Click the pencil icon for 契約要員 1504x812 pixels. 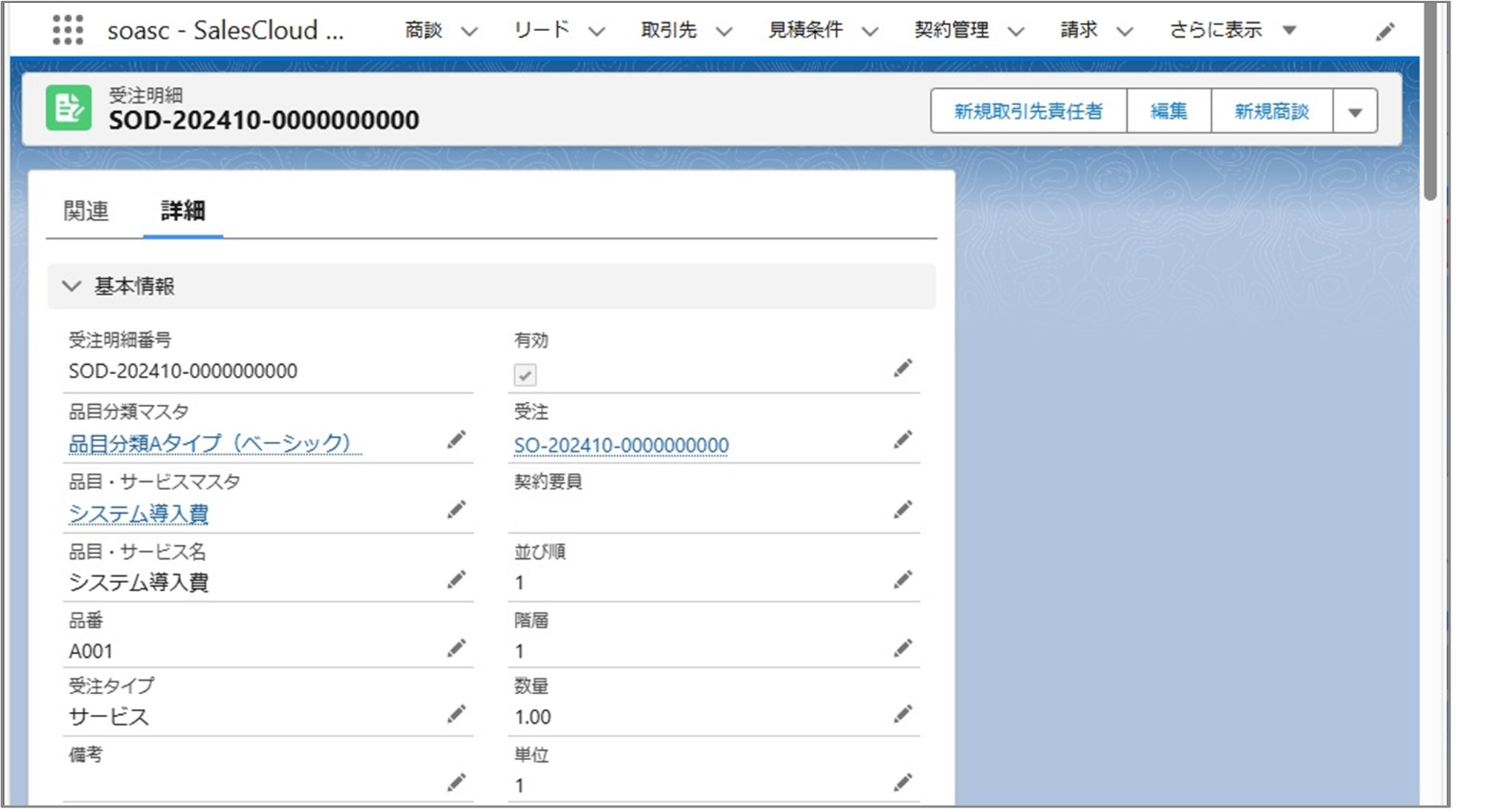902,509
